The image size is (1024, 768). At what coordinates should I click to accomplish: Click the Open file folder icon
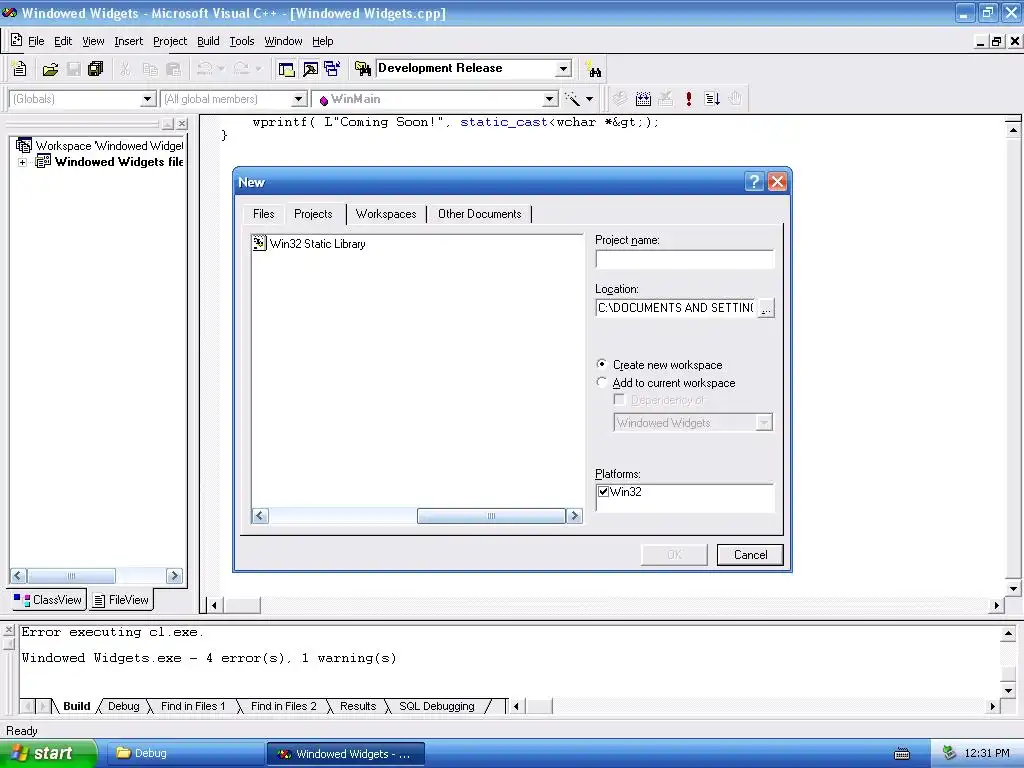pos(50,69)
